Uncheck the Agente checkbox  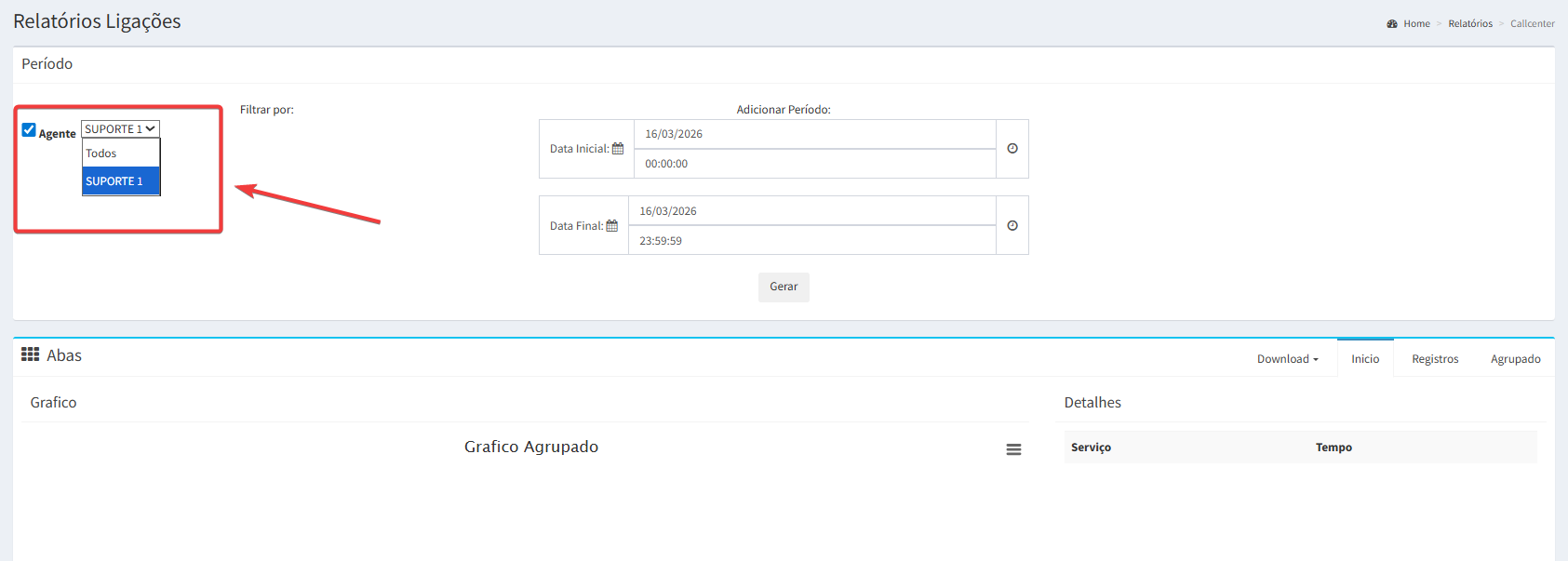[29, 129]
